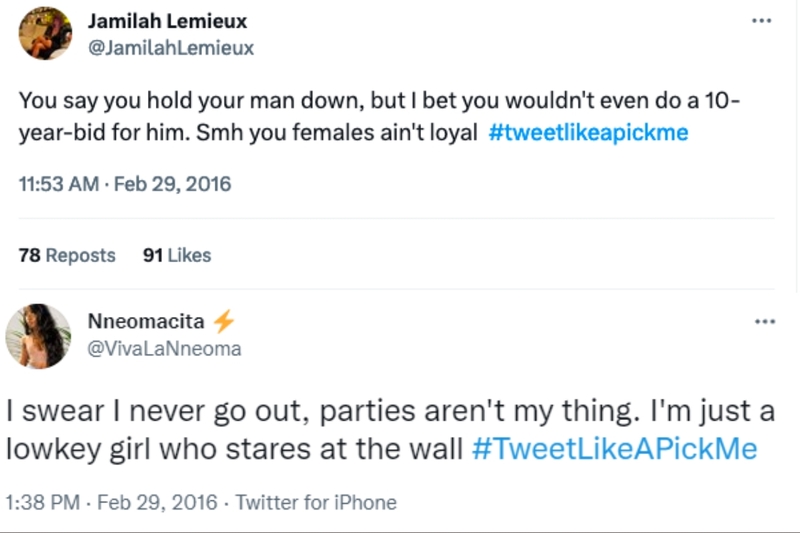The height and width of the screenshot is (533, 800).
Task: Open the 1:38 PM tweet time
Action: click(x=43, y=502)
